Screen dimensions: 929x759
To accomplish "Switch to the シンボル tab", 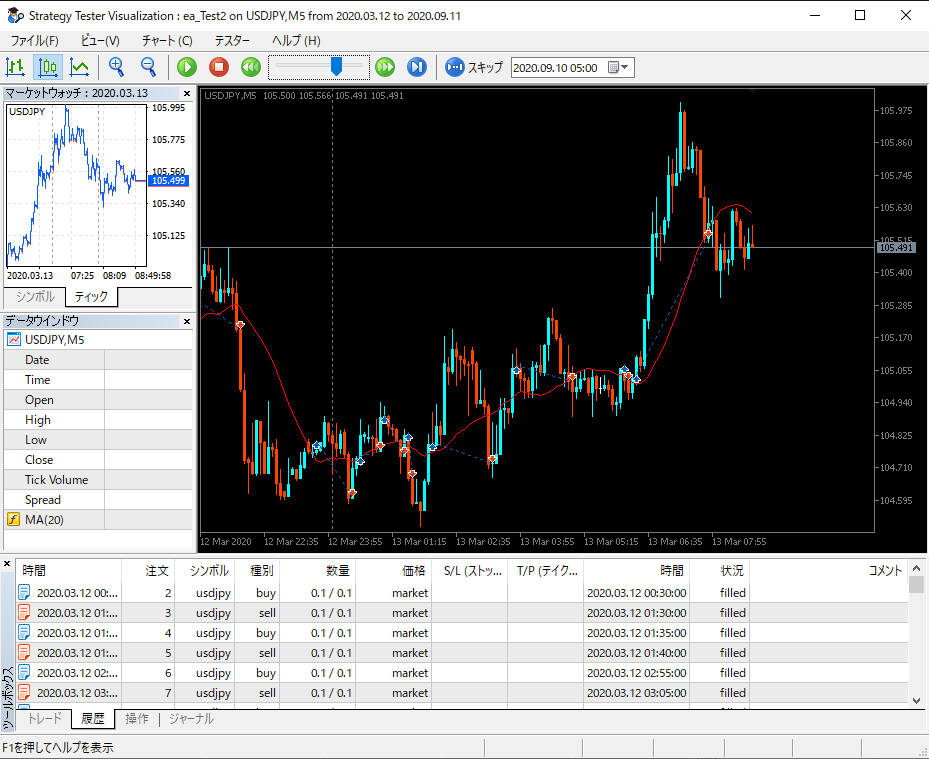I will click(35, 296).
